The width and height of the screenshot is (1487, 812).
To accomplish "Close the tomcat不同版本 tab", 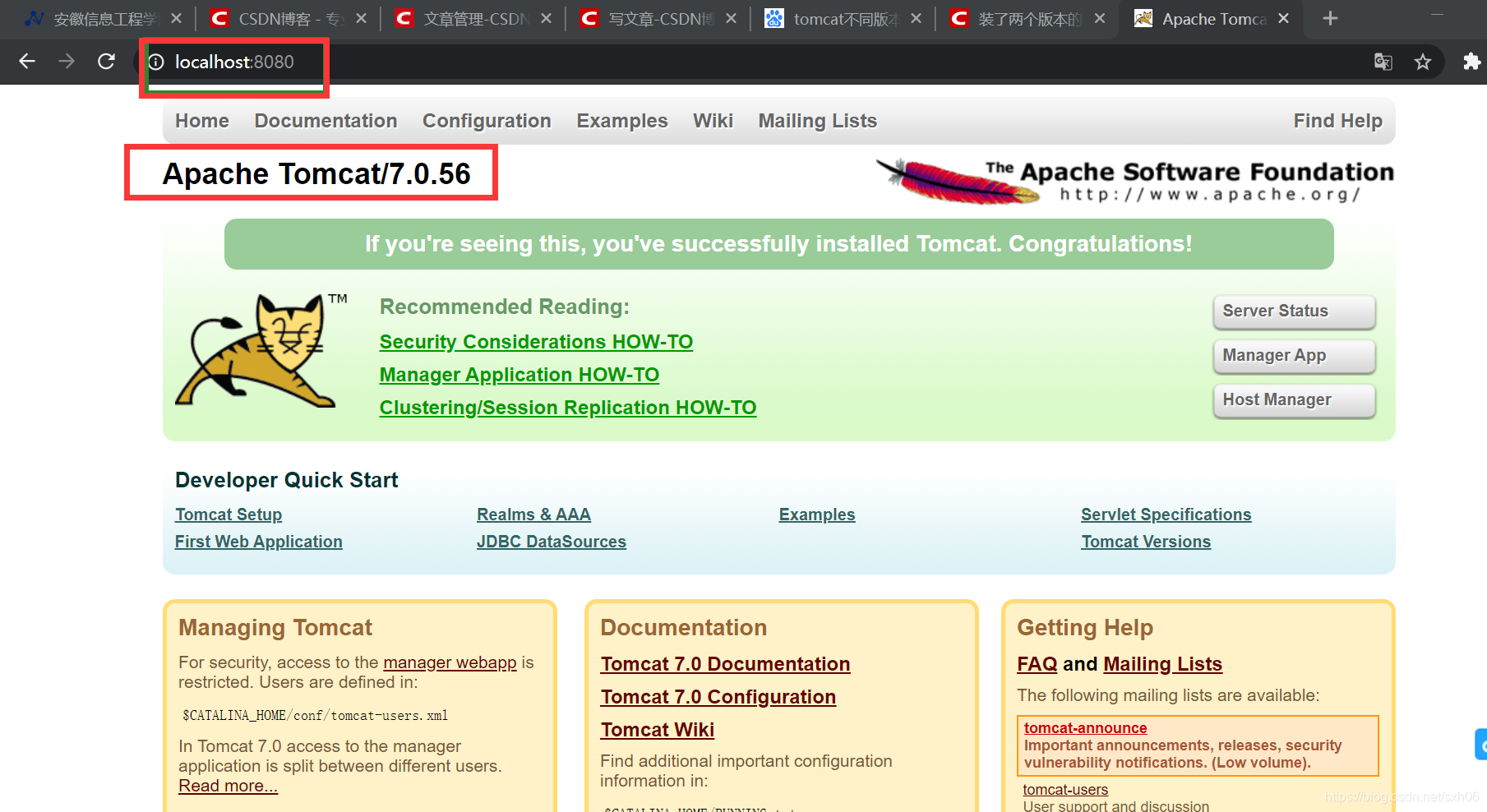I will point(916,18).
